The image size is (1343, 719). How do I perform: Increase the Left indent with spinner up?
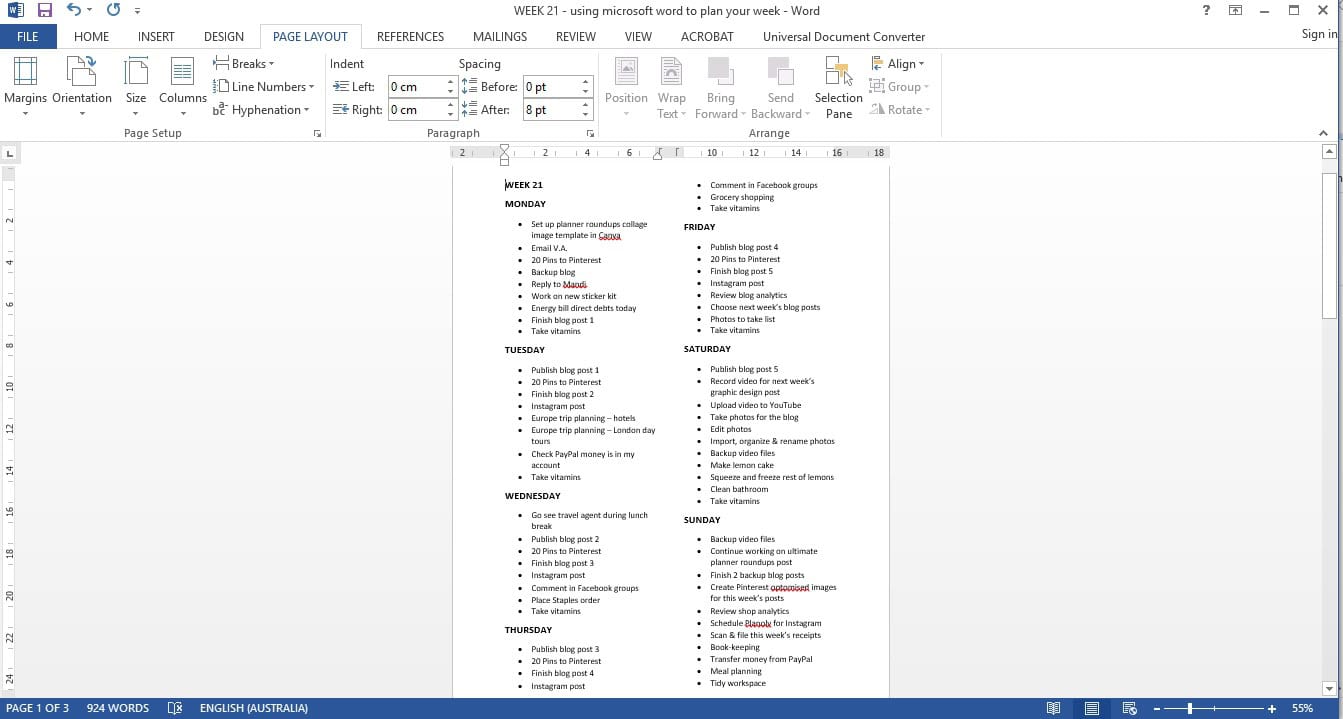point(451,82)
